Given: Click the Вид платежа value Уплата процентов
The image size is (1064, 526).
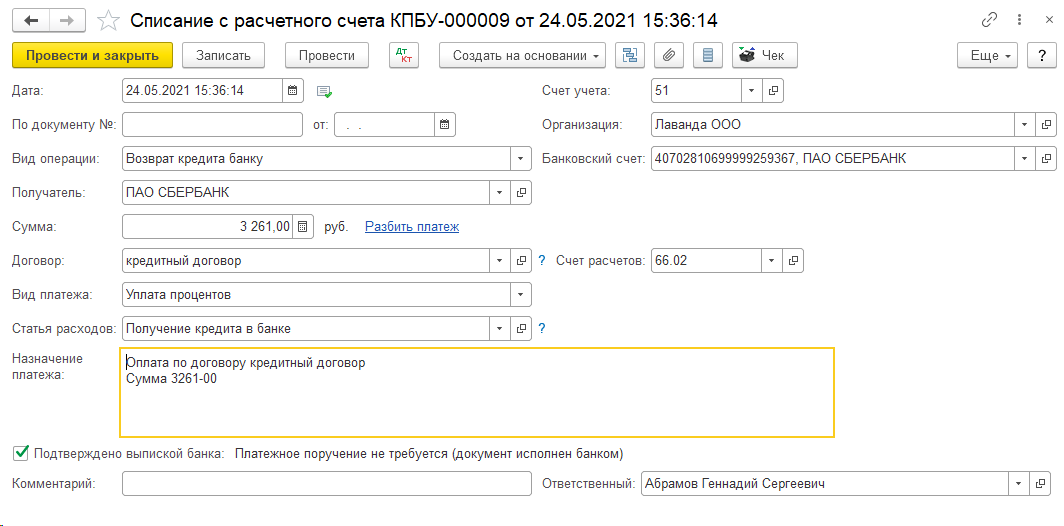Looking at the screenshot, I should click(x=178, y=295).
